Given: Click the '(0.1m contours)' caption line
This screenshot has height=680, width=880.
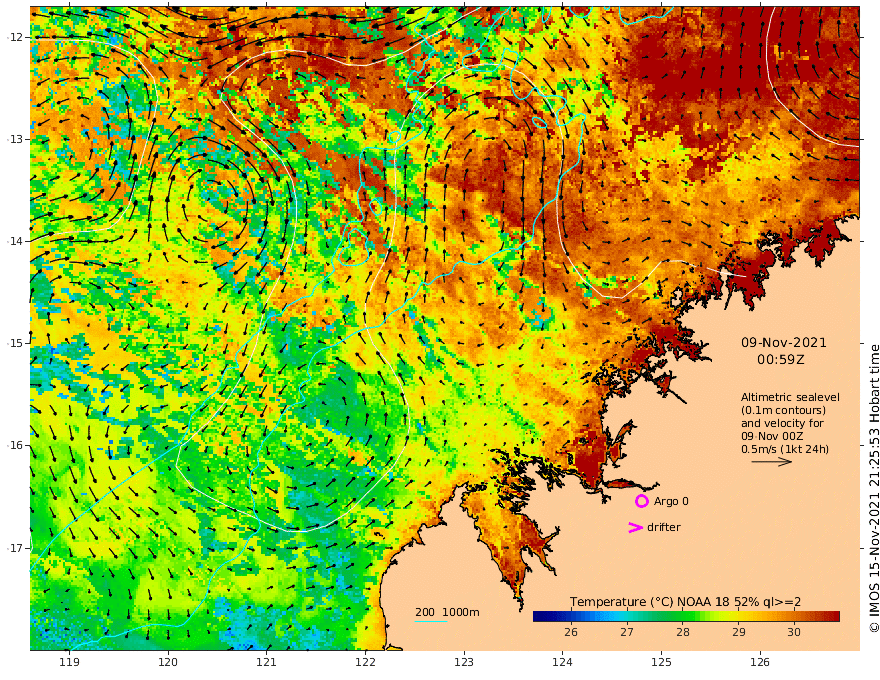Looking at the screenshot, I should (x=783, y=410).
